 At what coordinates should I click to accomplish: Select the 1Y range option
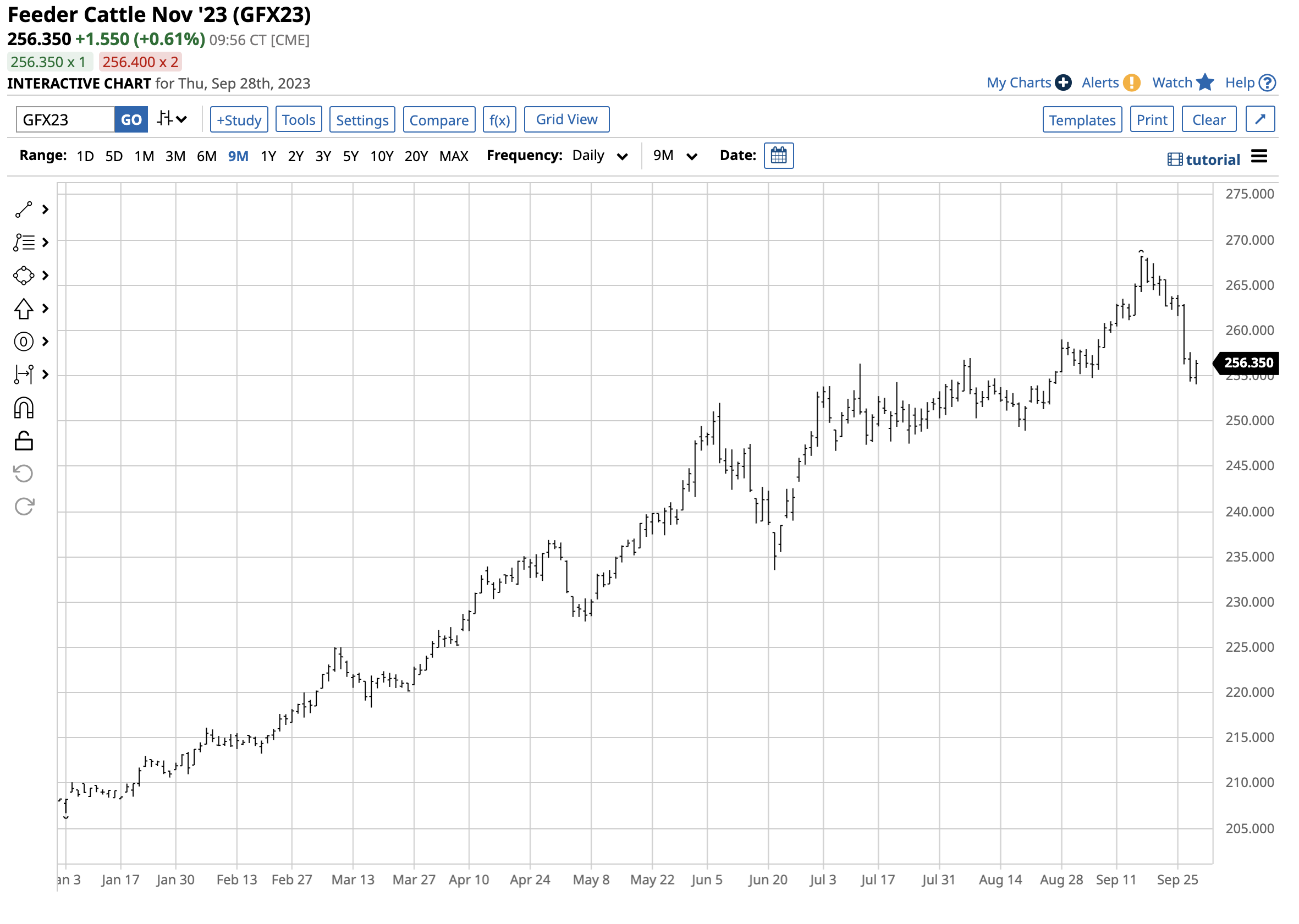pyautogui.click(x=268, y=156)
